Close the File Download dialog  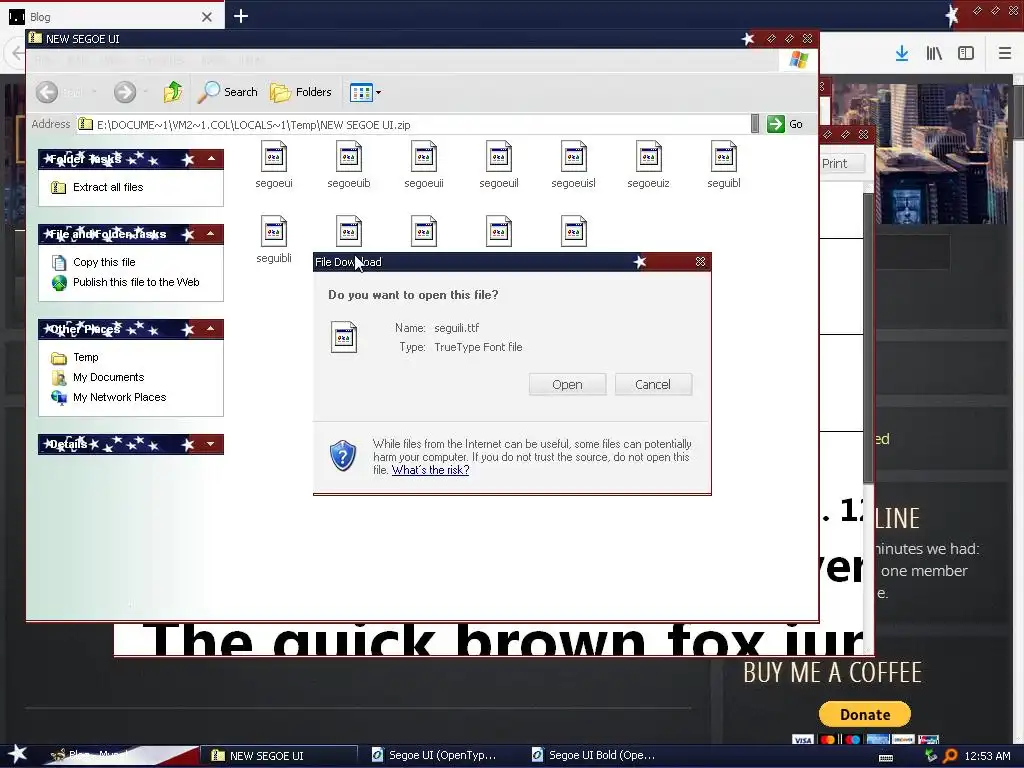(x=700, y=262)
